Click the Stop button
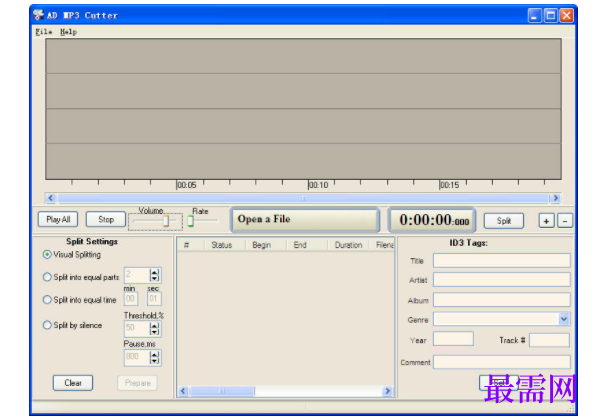Image resolution: width=596 pixels, height=420 pixels. [106, 219]
